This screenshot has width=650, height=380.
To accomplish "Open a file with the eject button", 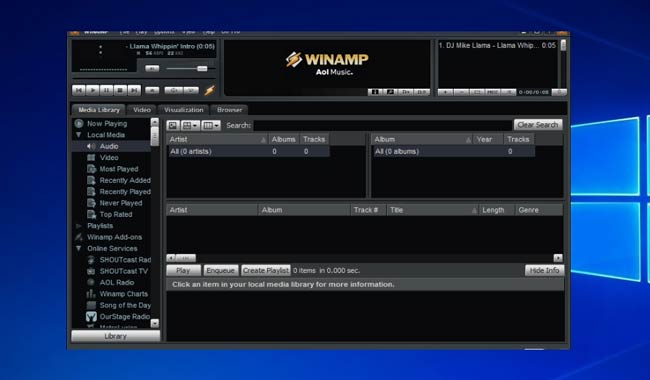I will 152,90.
